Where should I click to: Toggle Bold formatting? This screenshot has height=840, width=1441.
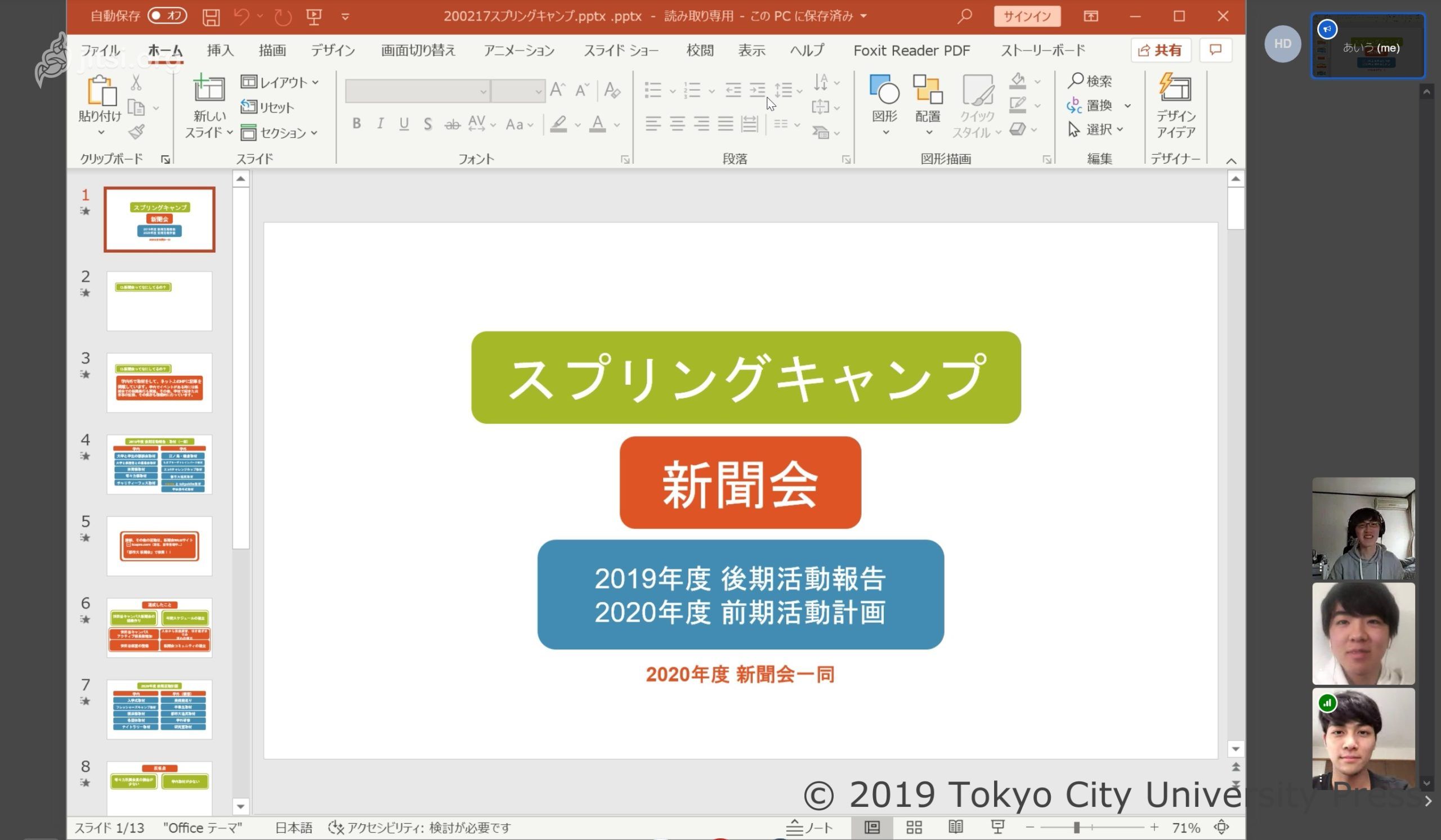pyautogui.click(x=356, y=123)
